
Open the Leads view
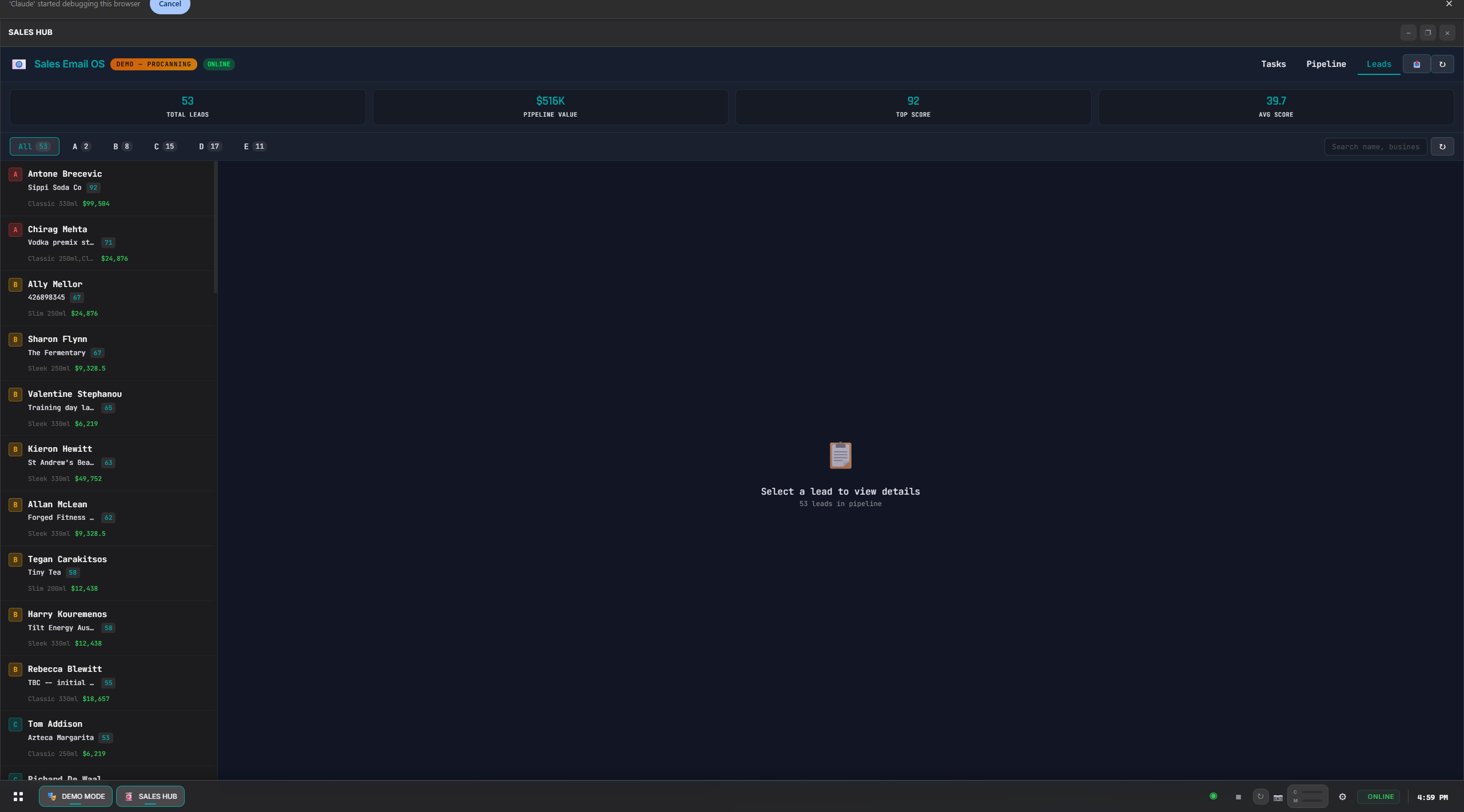[x=1378, y=64]
